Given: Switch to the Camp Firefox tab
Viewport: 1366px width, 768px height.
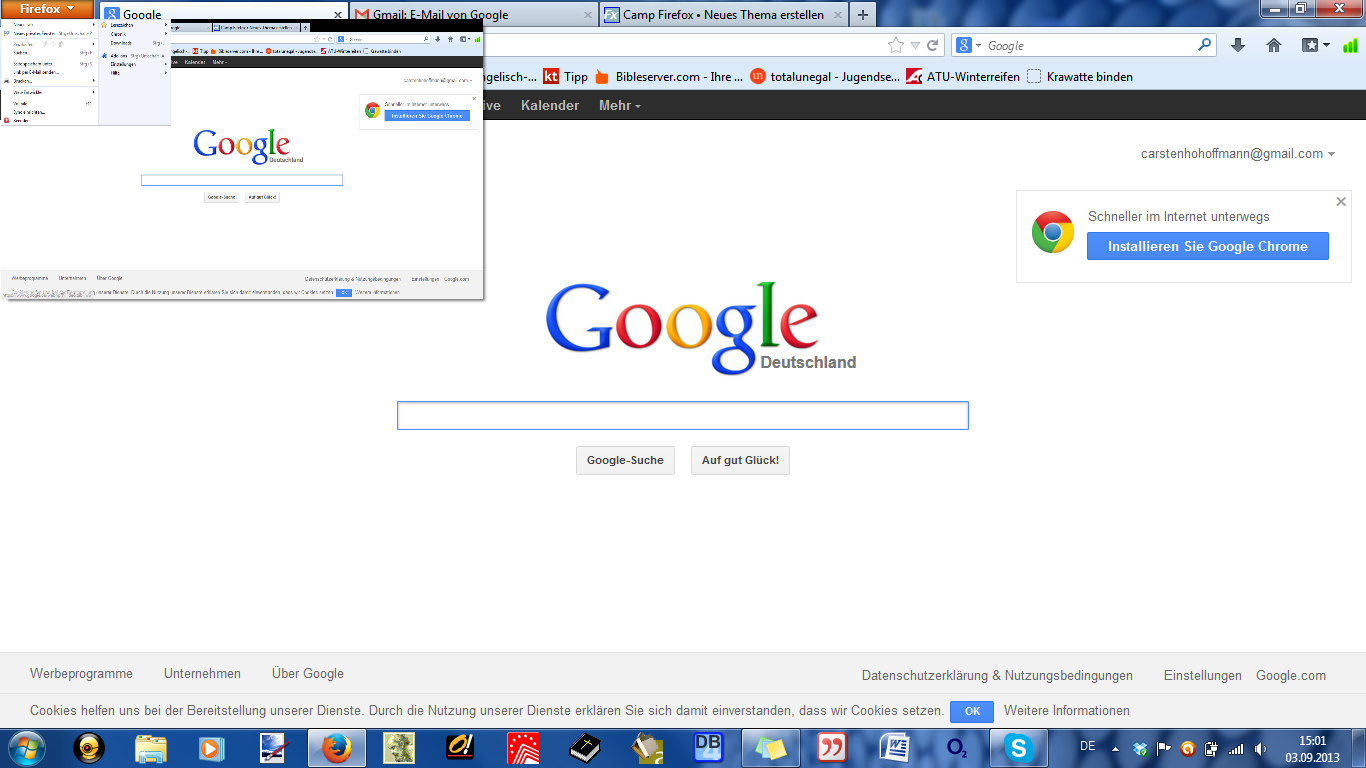Looking at the screenshot, I should tap(724, 15).
